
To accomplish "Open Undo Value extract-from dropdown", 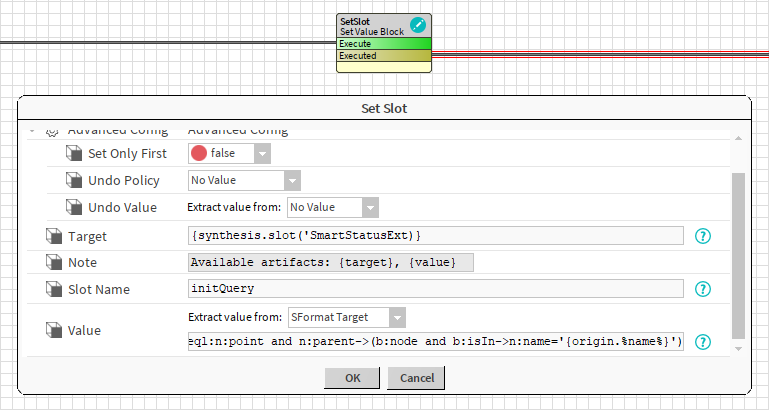I will point(370,207).
